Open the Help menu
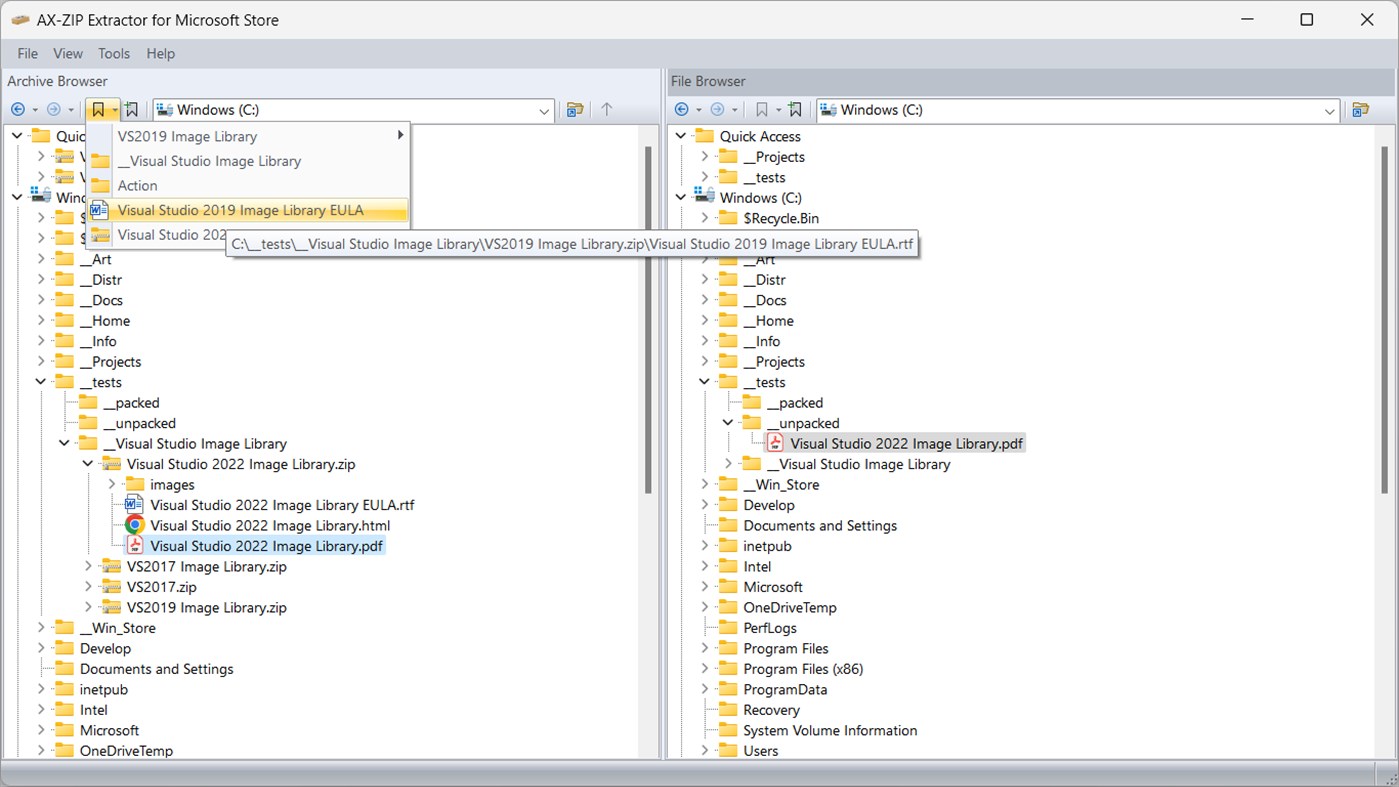The height and width of the screenshot is (787, 1399). pyautogui.click(x=160, y=53)
